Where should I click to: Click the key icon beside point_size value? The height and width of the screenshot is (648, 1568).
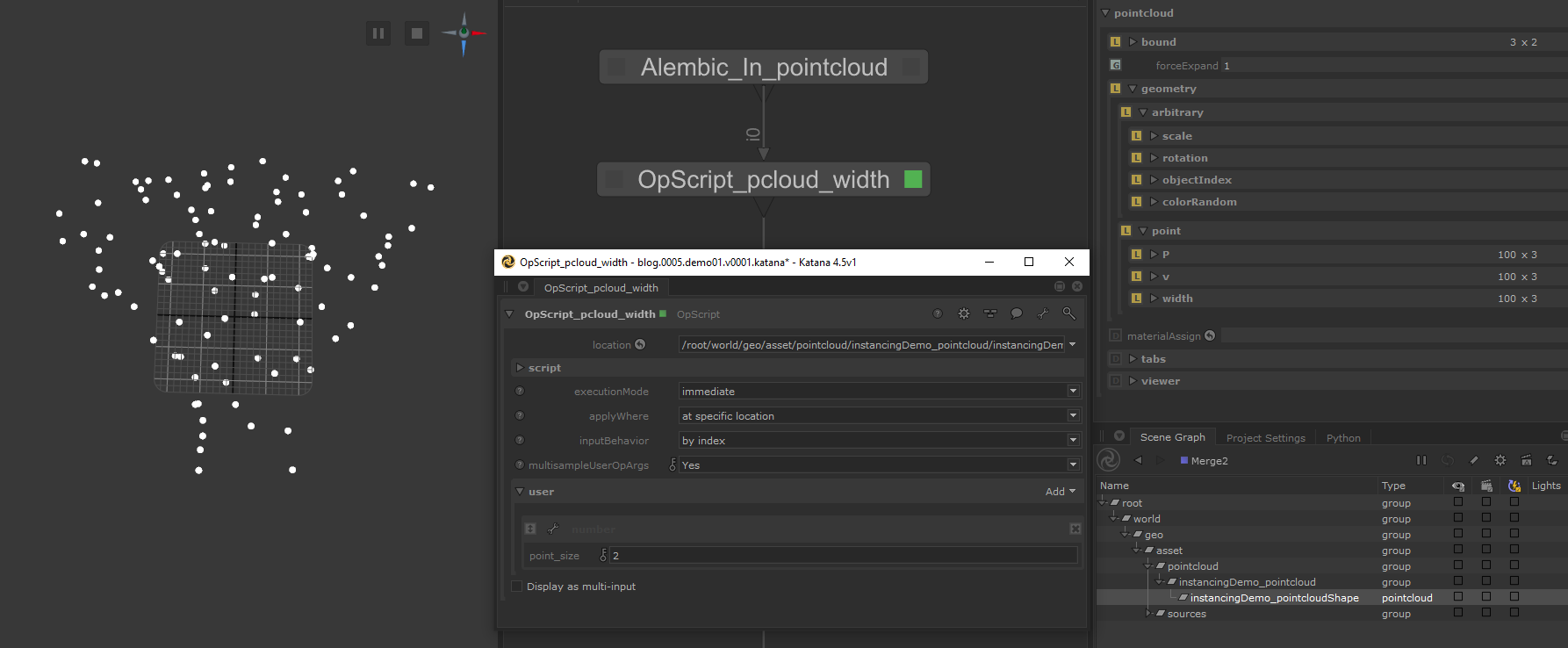pyautogui.click(x=603, y=555)
